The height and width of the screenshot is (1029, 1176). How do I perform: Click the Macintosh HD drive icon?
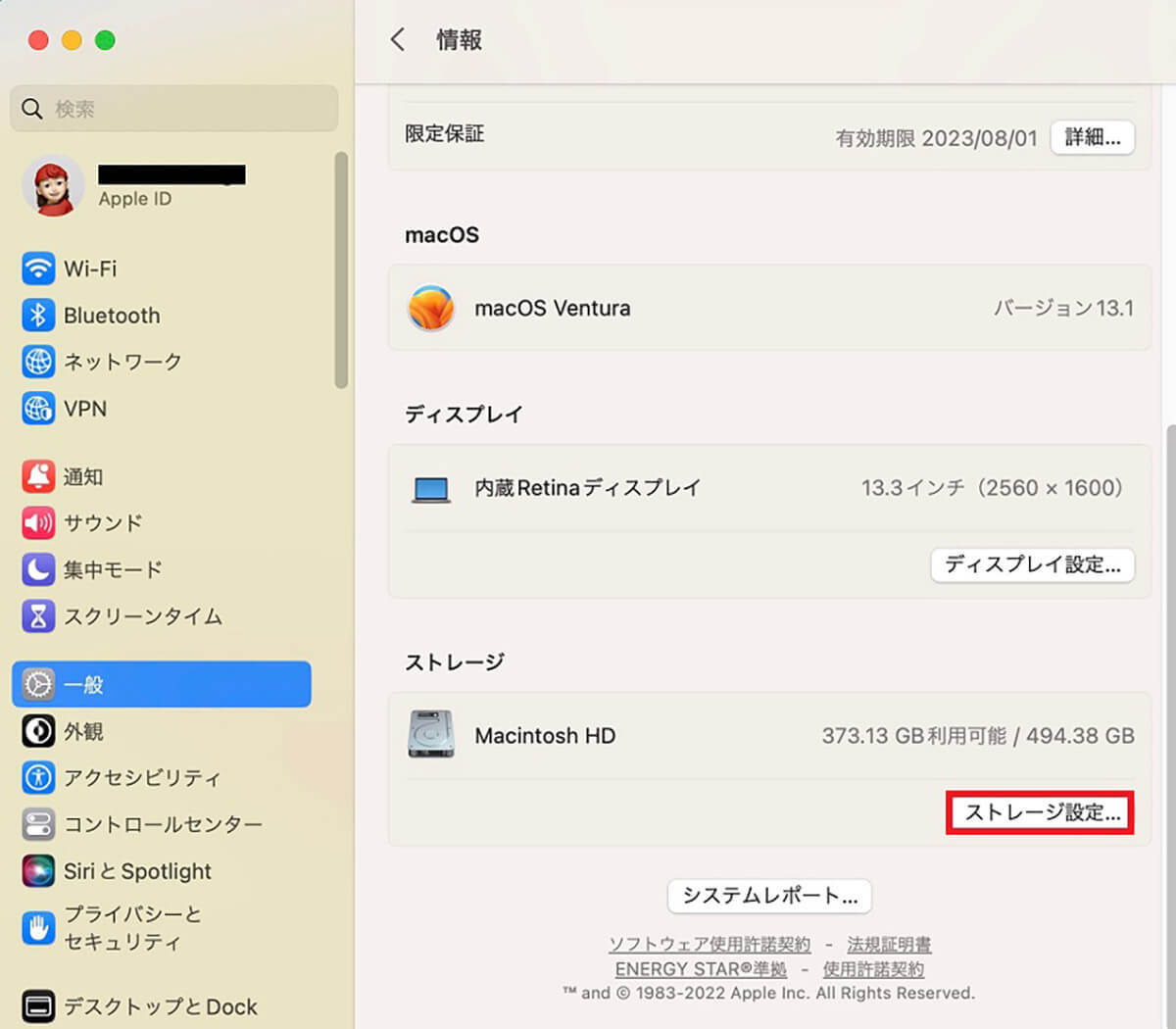coord(431,735)
